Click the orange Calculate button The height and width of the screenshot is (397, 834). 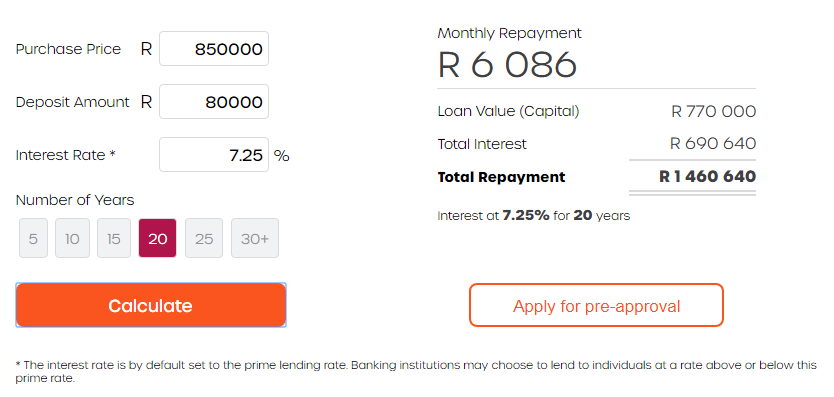pyautogui.click(x=151, y=305)
